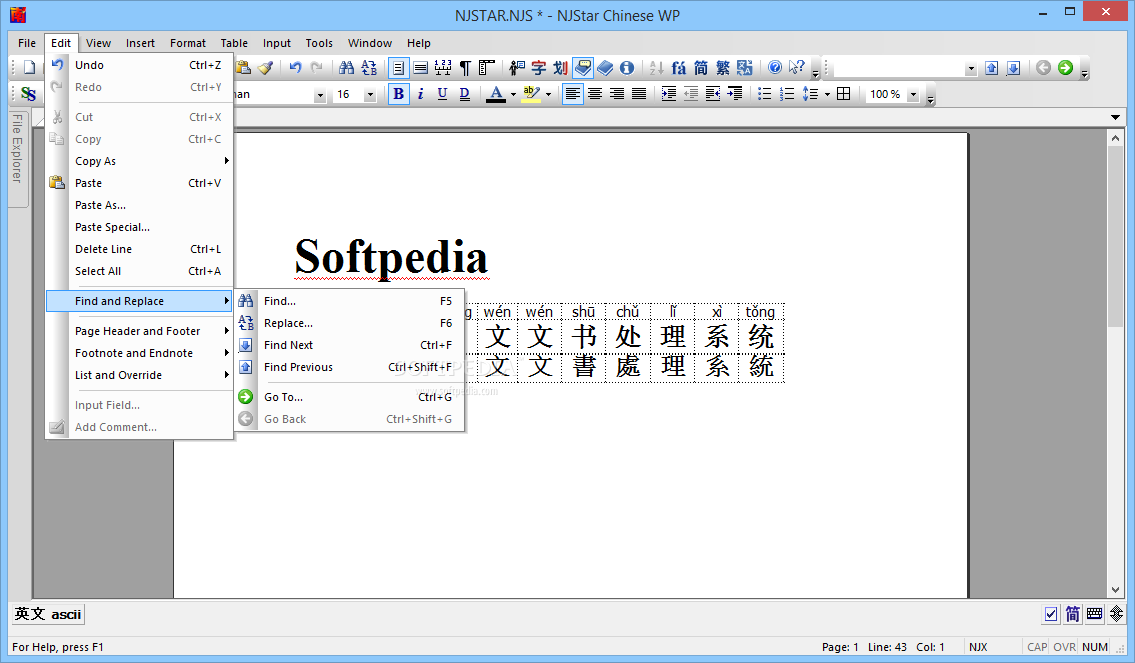Expand the Copy As submenu

pos(140,161)
